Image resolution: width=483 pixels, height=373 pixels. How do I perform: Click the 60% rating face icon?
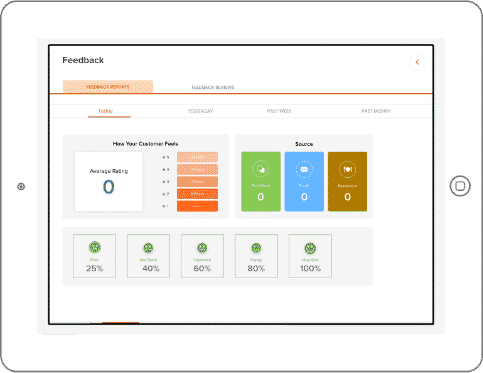pos(202,248)
